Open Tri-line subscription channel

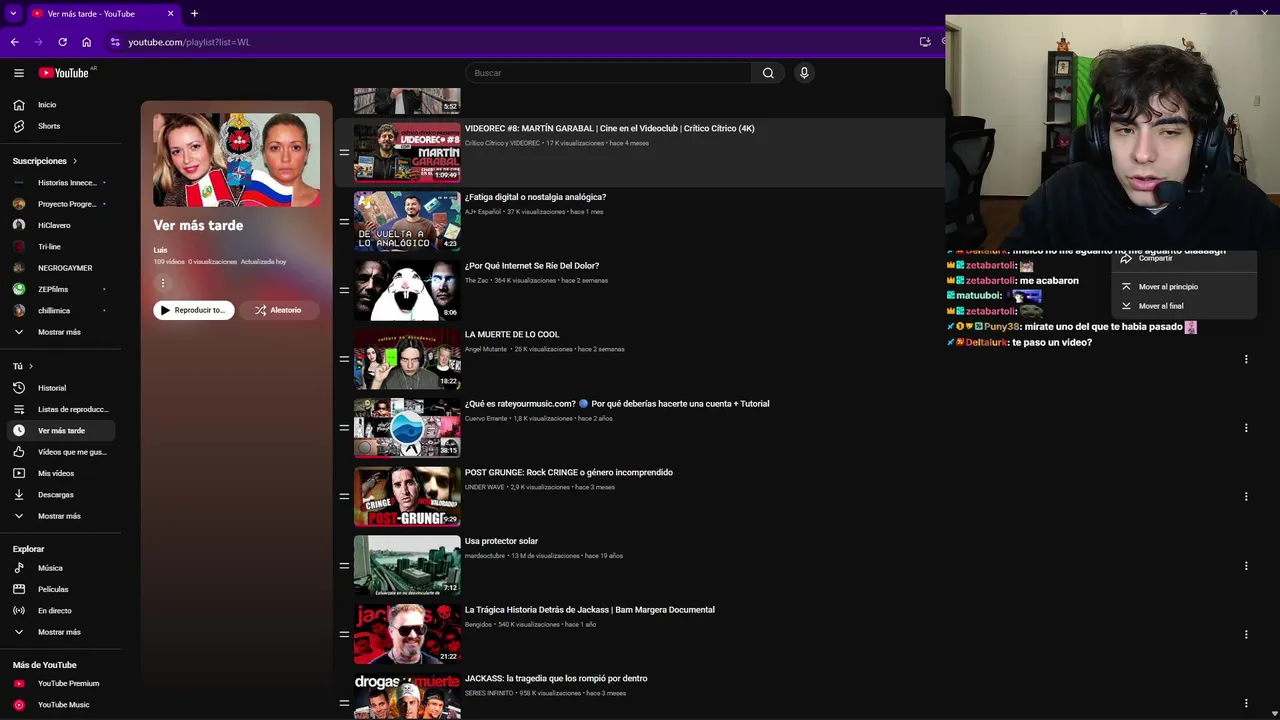click(61, 247)
